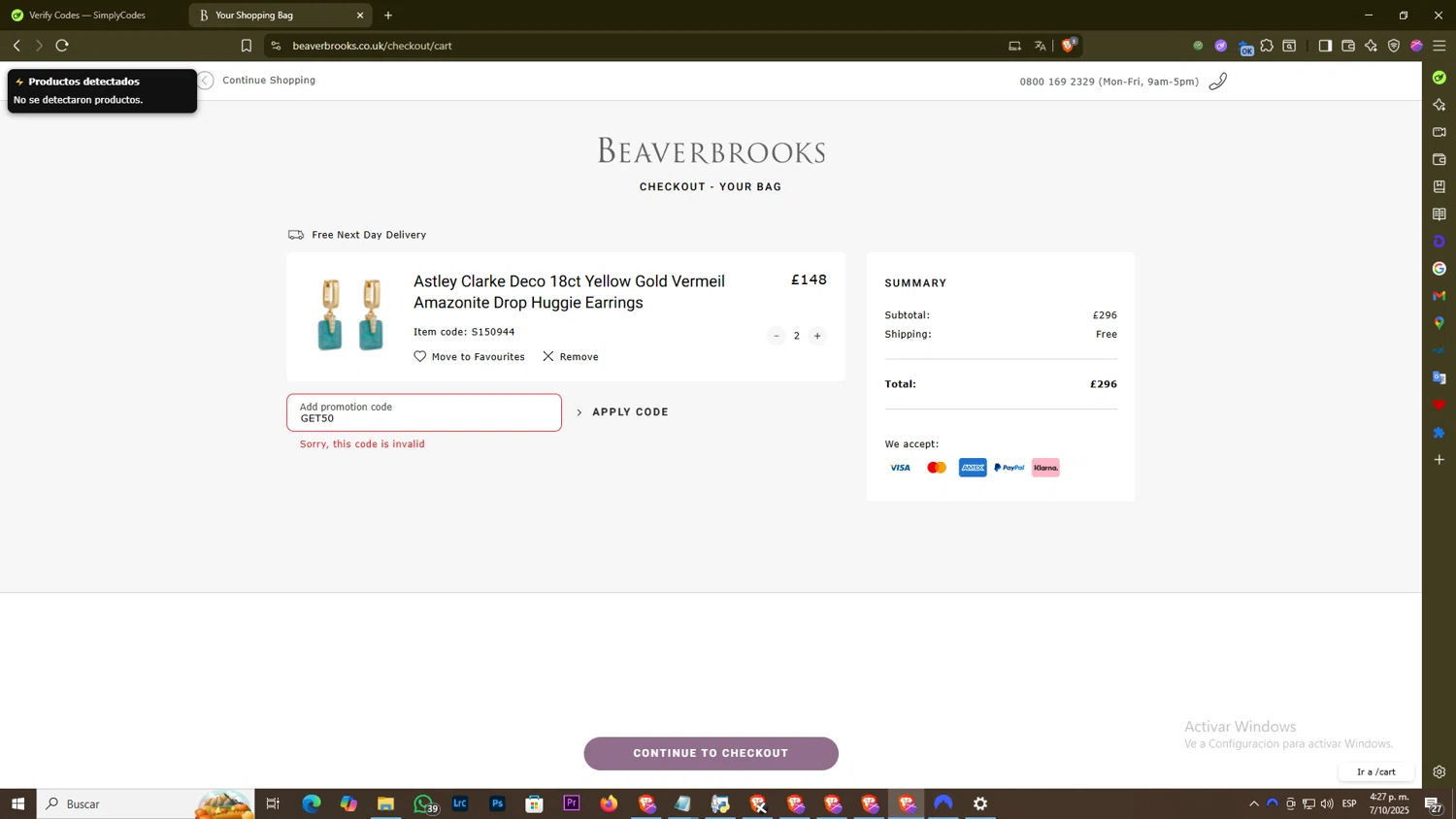Open Astley Clarke earrings product title
This screenshot has height=819, width=1456.
point(569,292)
